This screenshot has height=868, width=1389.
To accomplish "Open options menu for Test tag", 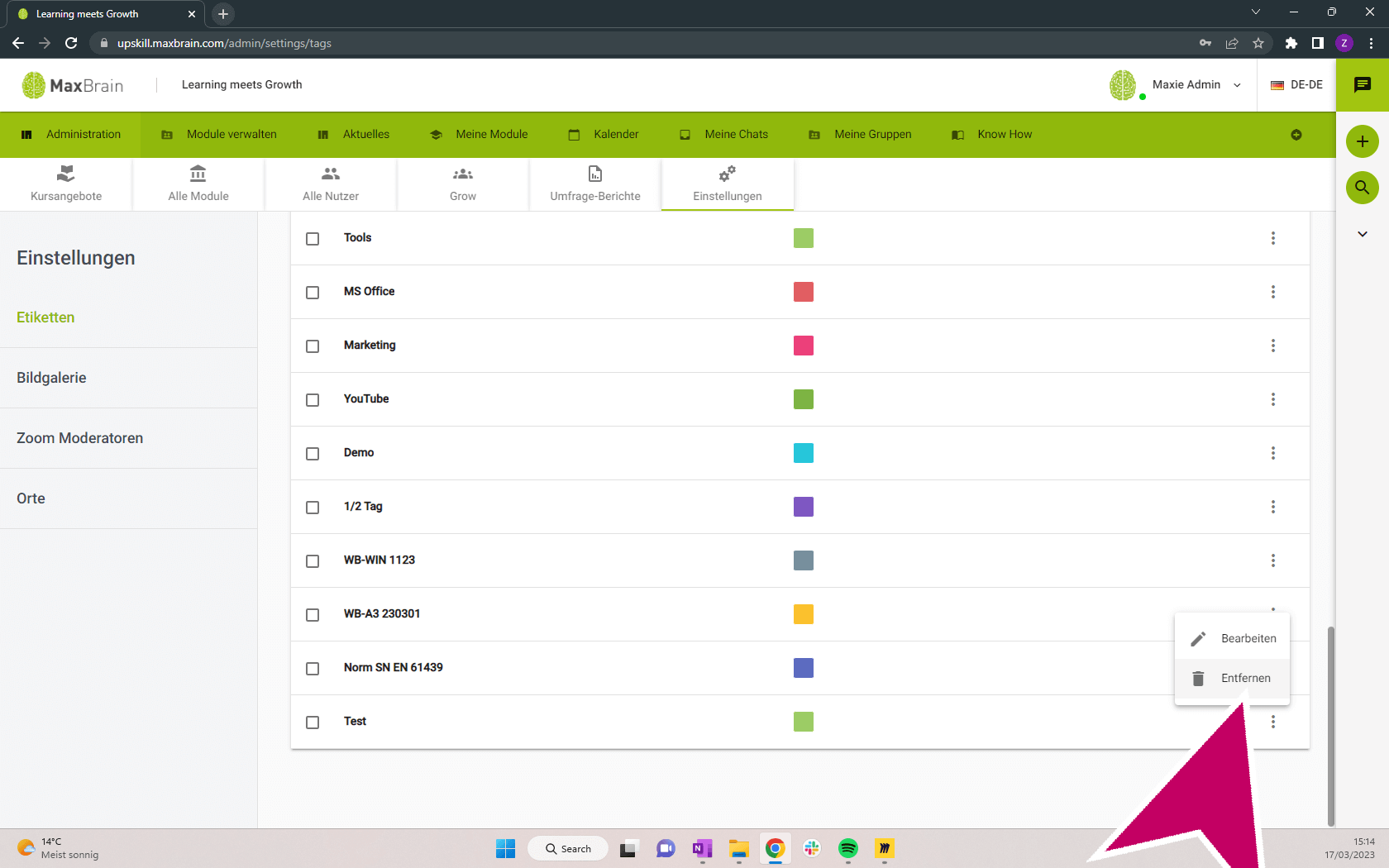I will point(1273,722).
